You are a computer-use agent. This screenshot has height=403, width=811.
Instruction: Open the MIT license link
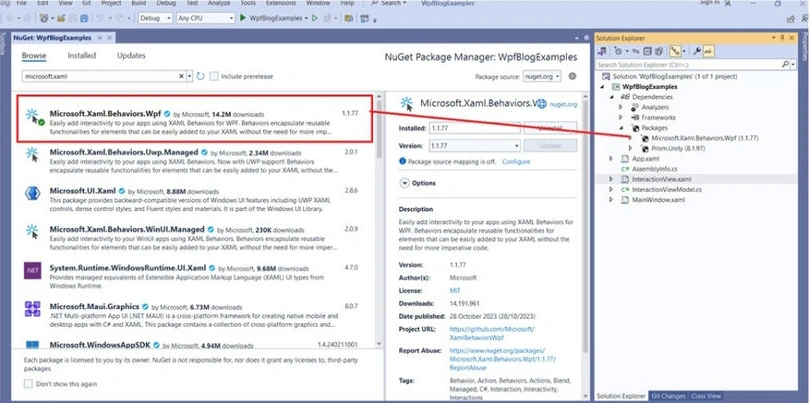click(455, 291)
